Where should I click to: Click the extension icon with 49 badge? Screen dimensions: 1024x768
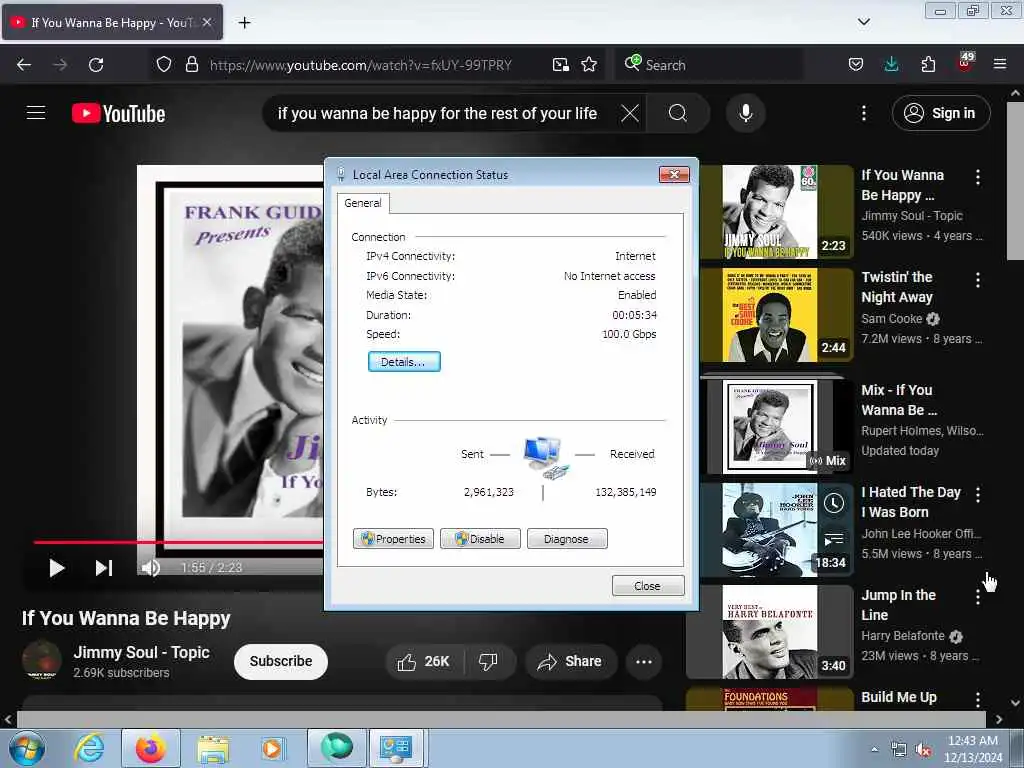tap(965, 63)
